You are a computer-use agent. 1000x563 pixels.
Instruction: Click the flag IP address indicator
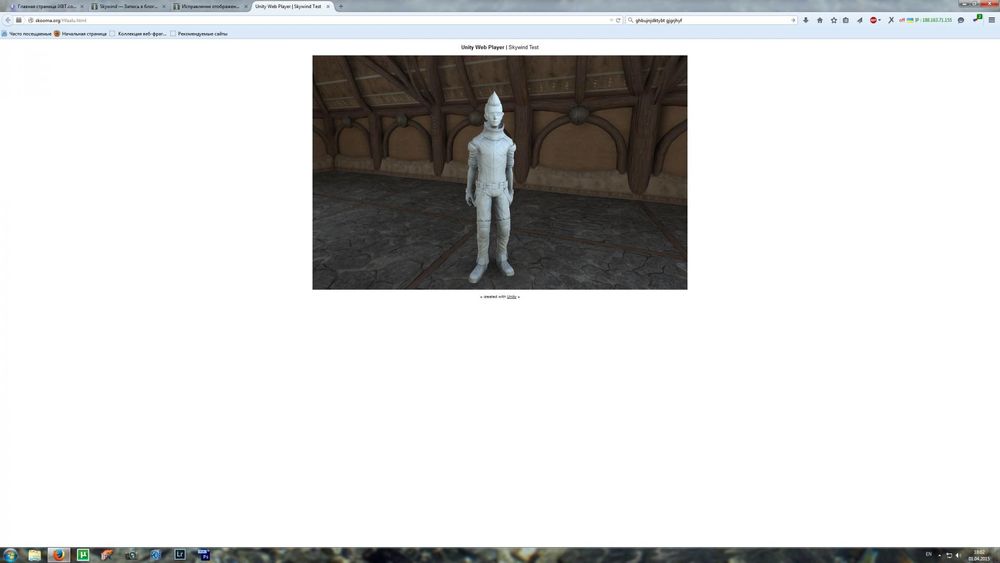[x=925, y=20]
